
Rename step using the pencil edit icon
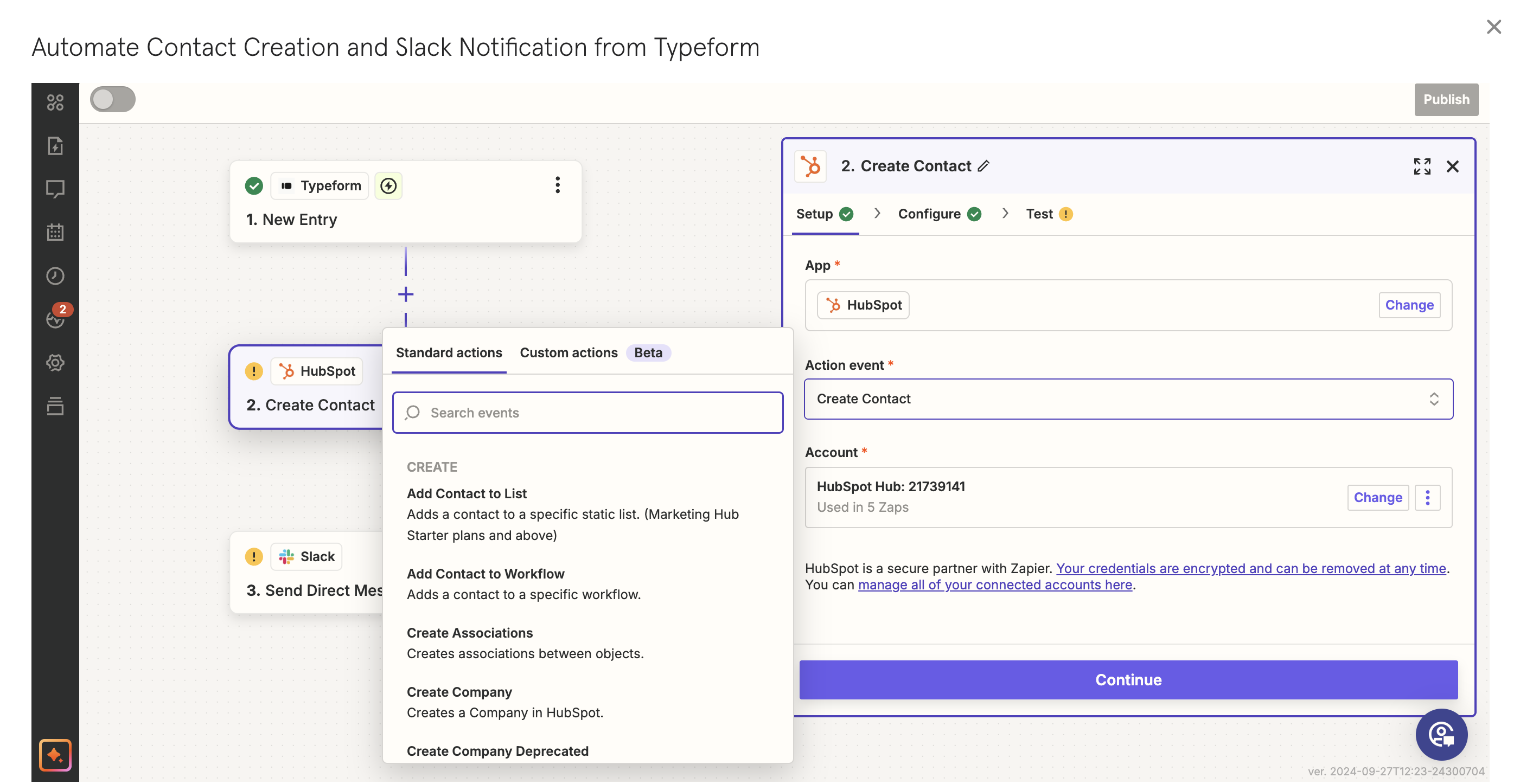pos(983,166)
